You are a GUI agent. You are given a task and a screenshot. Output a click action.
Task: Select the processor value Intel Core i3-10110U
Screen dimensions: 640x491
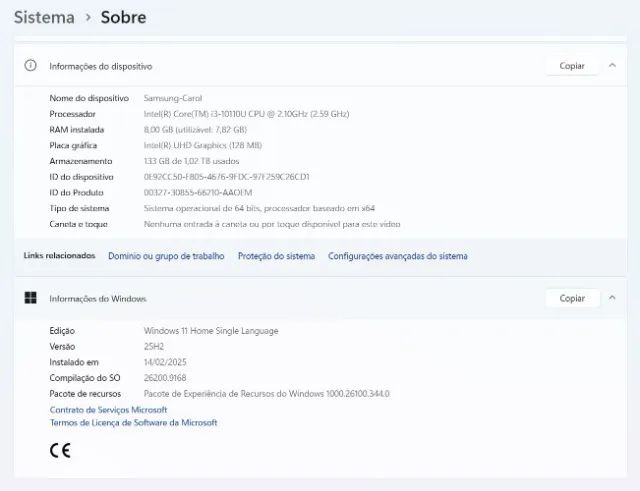[x=247, y=114]
